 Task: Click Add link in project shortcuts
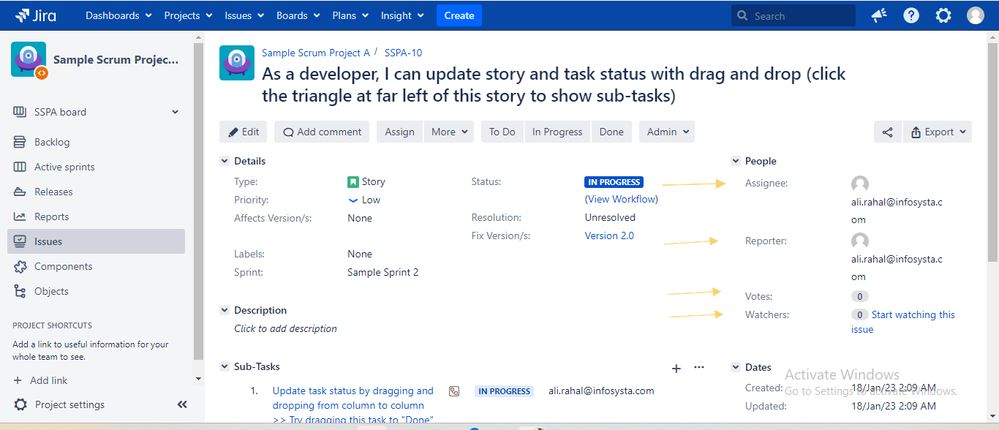41,380
